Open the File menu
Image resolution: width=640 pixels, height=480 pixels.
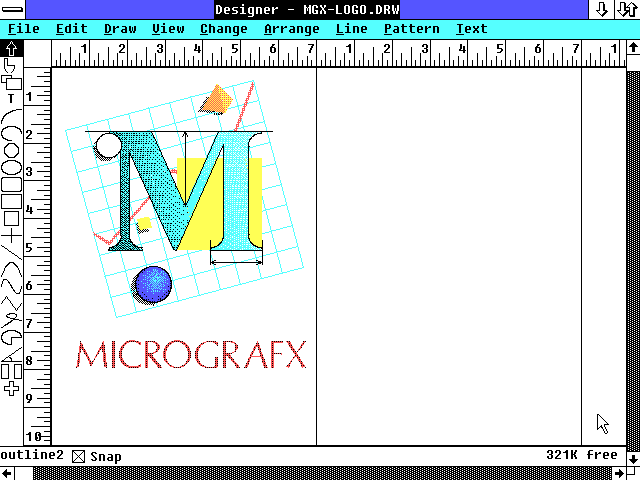(x=24, y=29)
